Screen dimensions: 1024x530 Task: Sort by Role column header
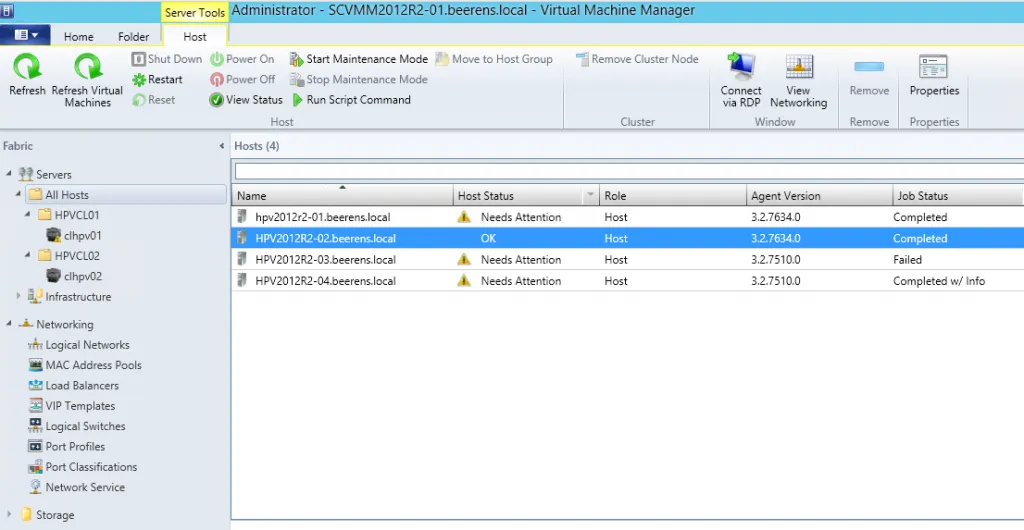[x=673, y=195]
